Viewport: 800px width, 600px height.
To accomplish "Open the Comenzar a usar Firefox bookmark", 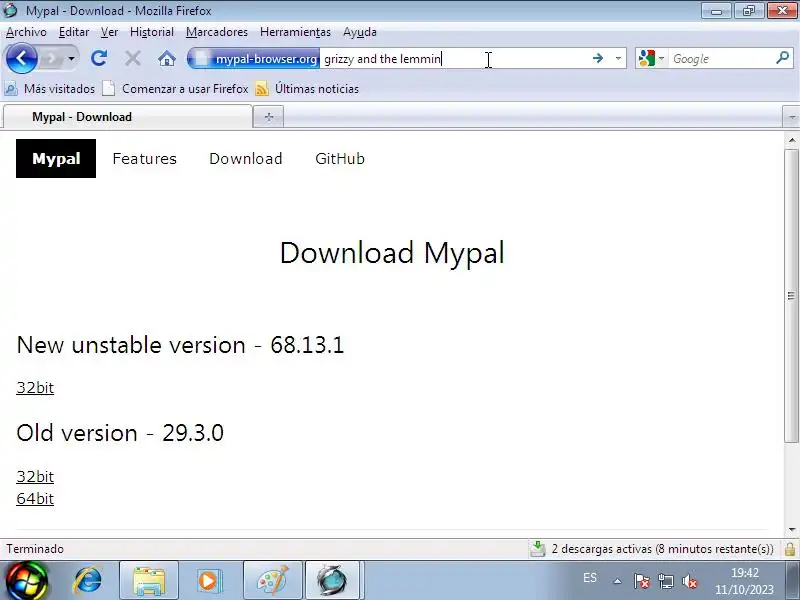I will pyautogui.click(x=176, y=89).
